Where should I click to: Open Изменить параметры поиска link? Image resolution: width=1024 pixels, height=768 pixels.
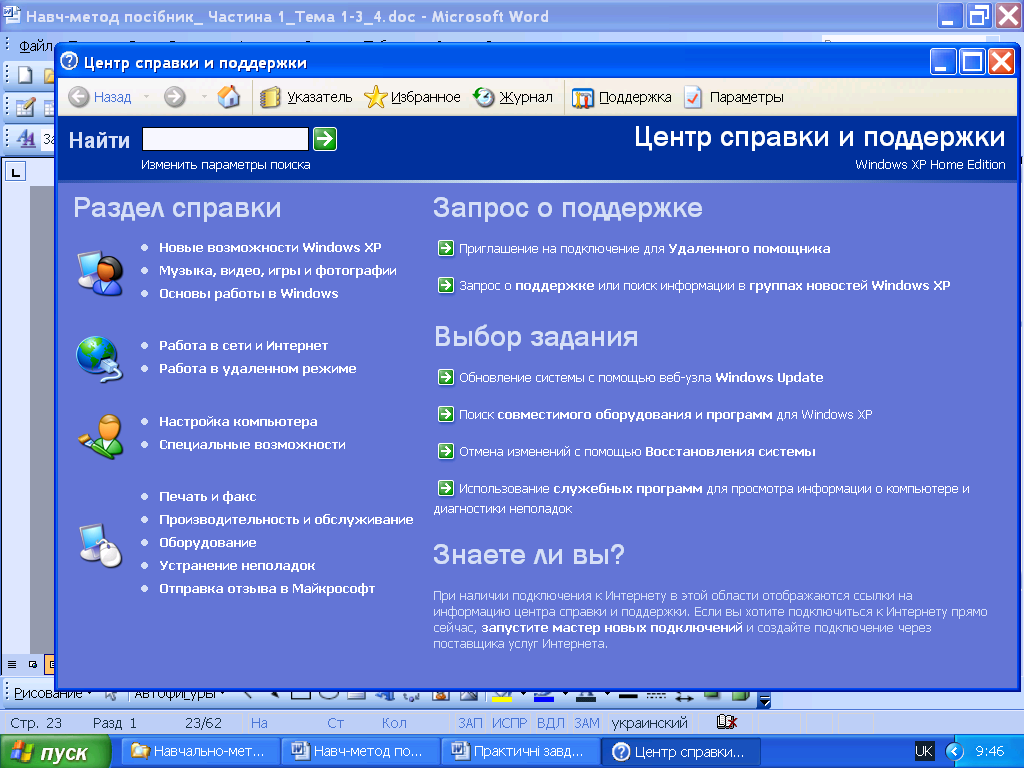point(226,165)
